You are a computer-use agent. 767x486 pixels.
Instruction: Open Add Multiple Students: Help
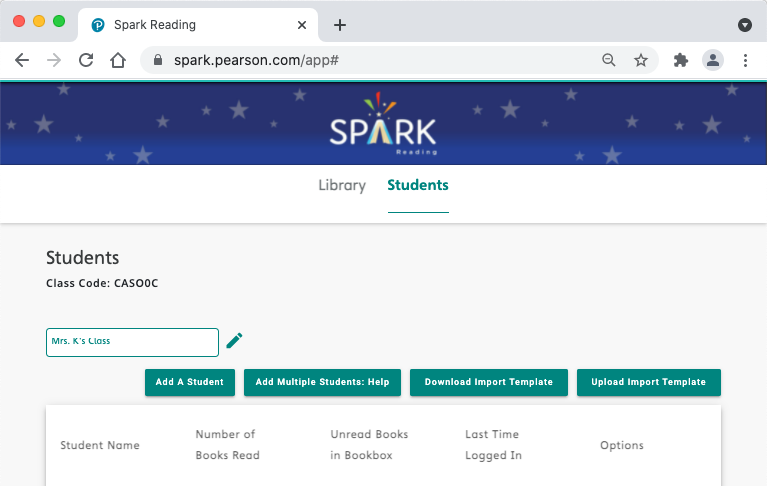[x=322, y=382]
